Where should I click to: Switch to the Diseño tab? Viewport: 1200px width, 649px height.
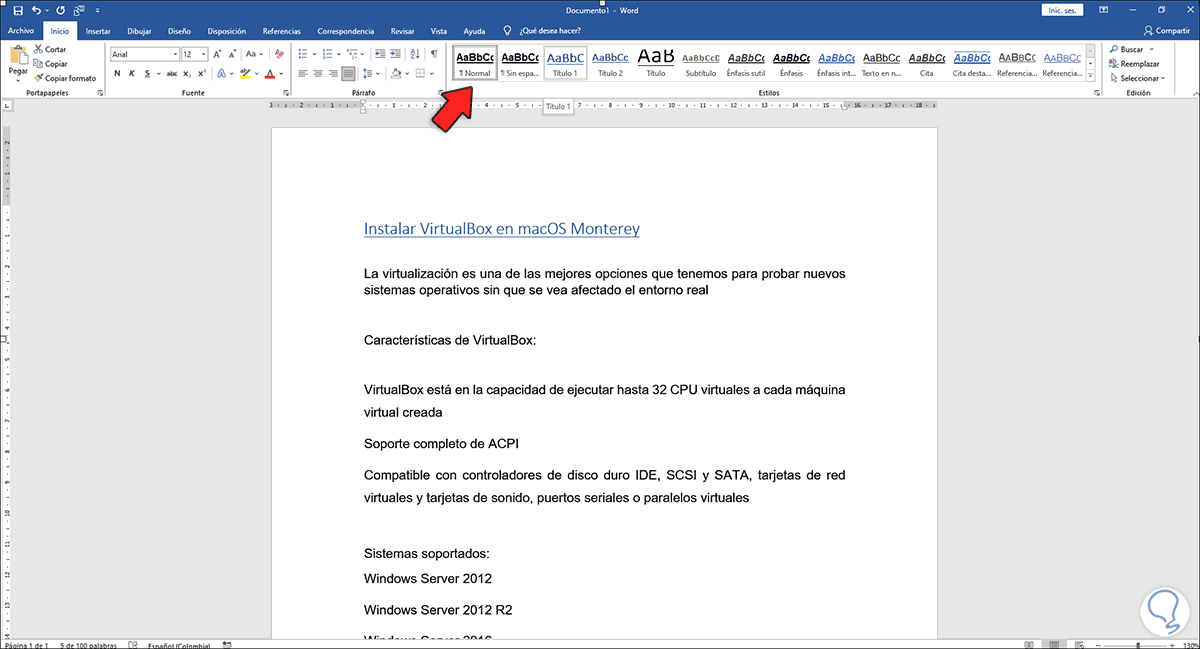coord(179,31)
